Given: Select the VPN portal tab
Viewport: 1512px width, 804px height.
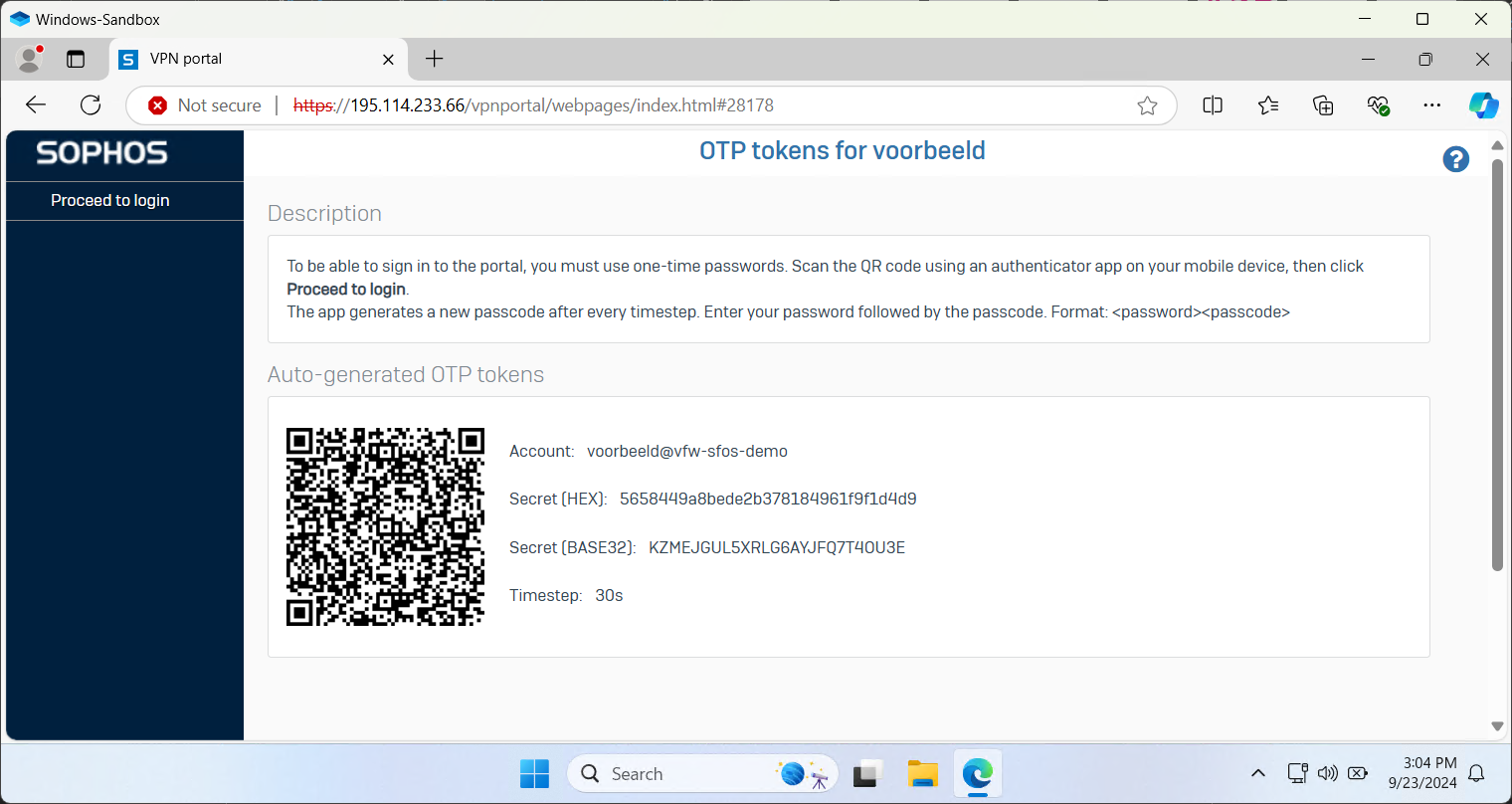Looking at the screenshot, I should 257,59.
